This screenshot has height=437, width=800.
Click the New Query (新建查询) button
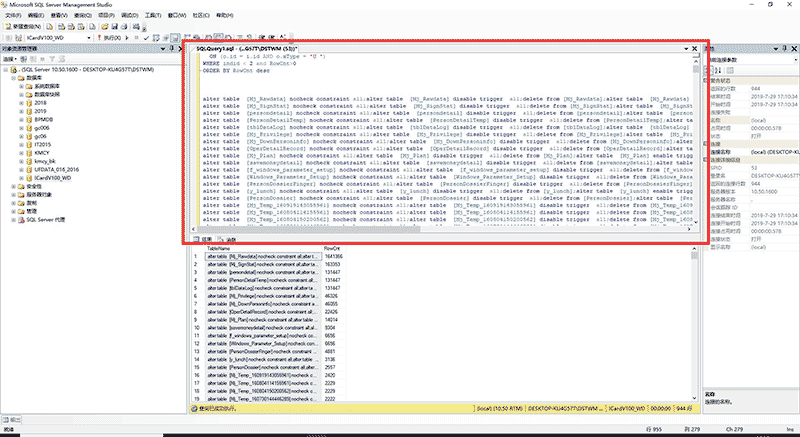[x=23, y=27]
